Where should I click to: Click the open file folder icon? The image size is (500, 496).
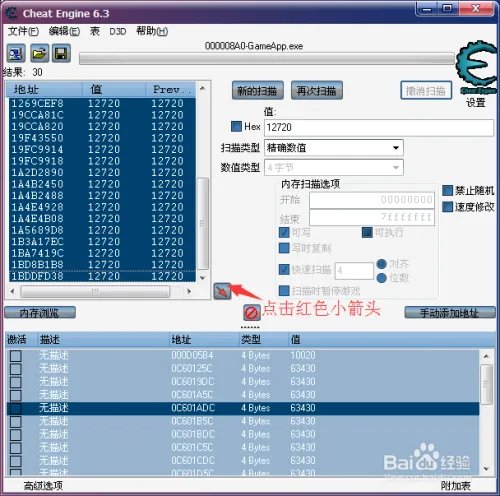click(39, 53)
